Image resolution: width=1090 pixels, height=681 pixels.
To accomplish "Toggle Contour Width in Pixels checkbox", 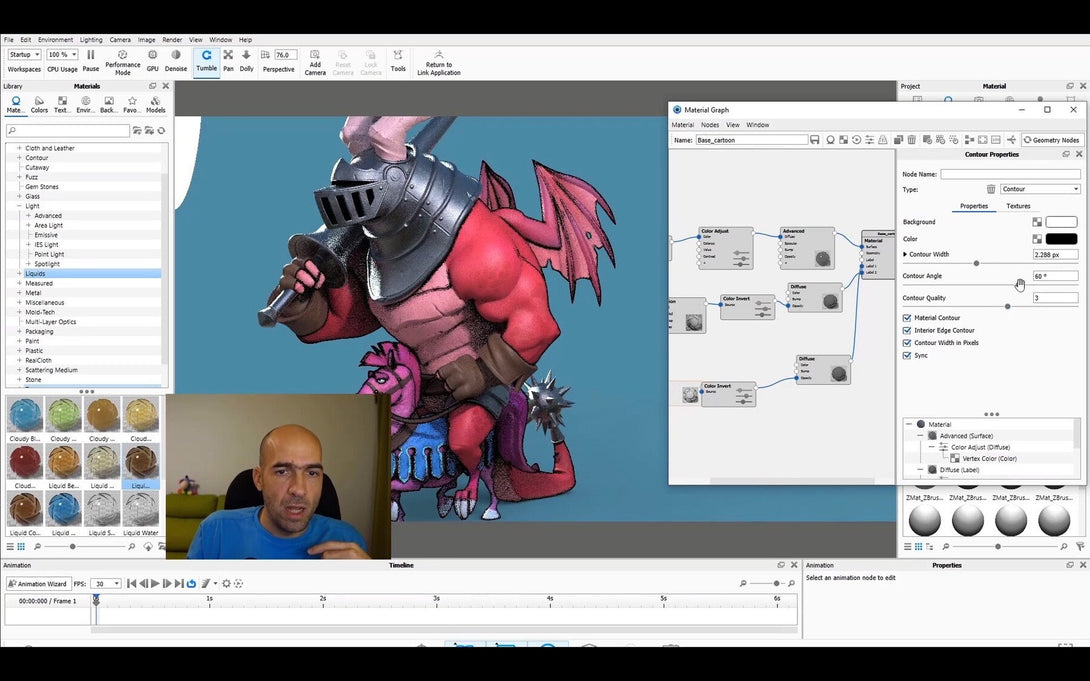I will pyautogui.click(x=906, y=343).
